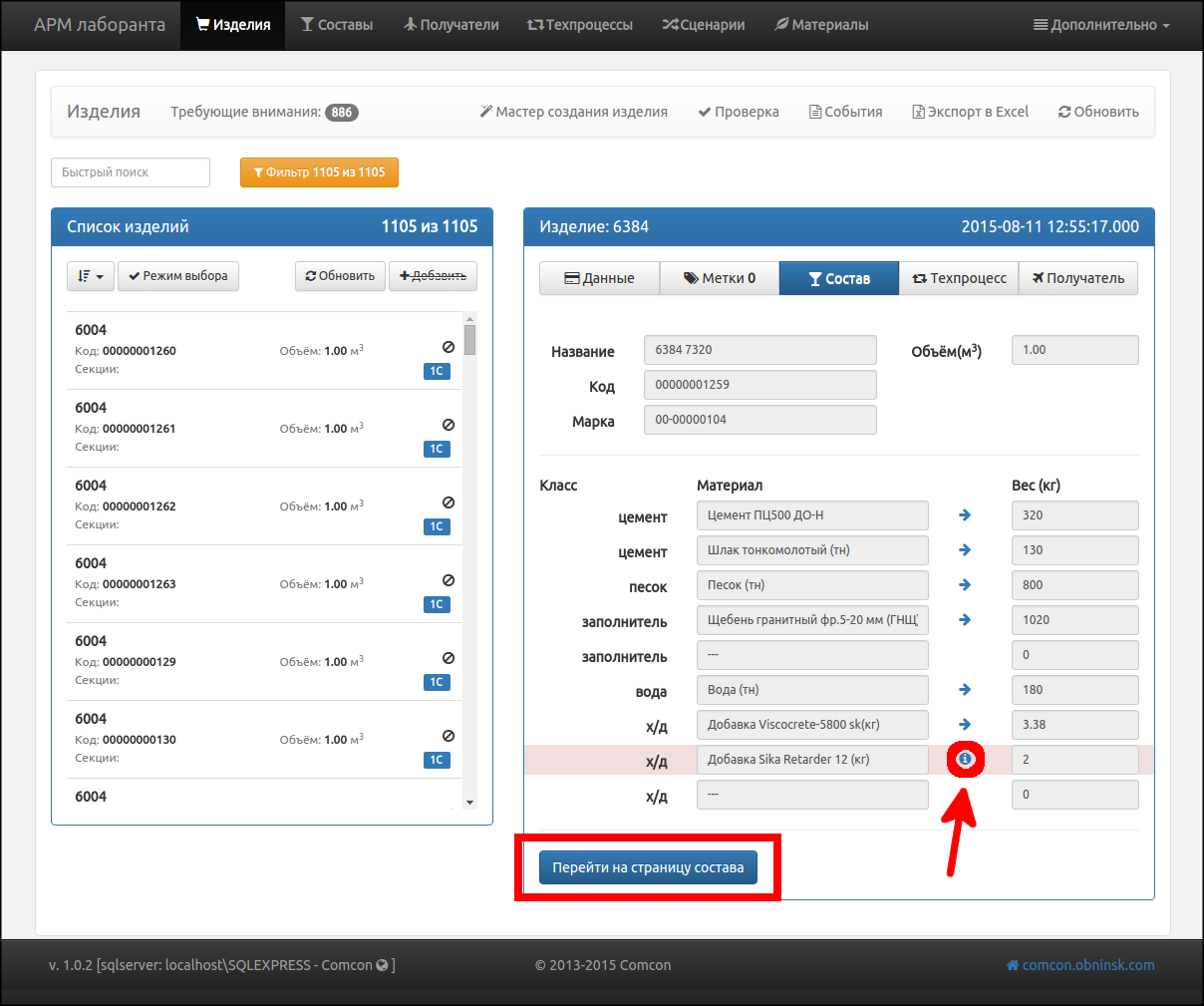Open the Техпроцессы navigation tab
The height and width of the screenshot is (1006, 1204).
[x=579, y=25]
